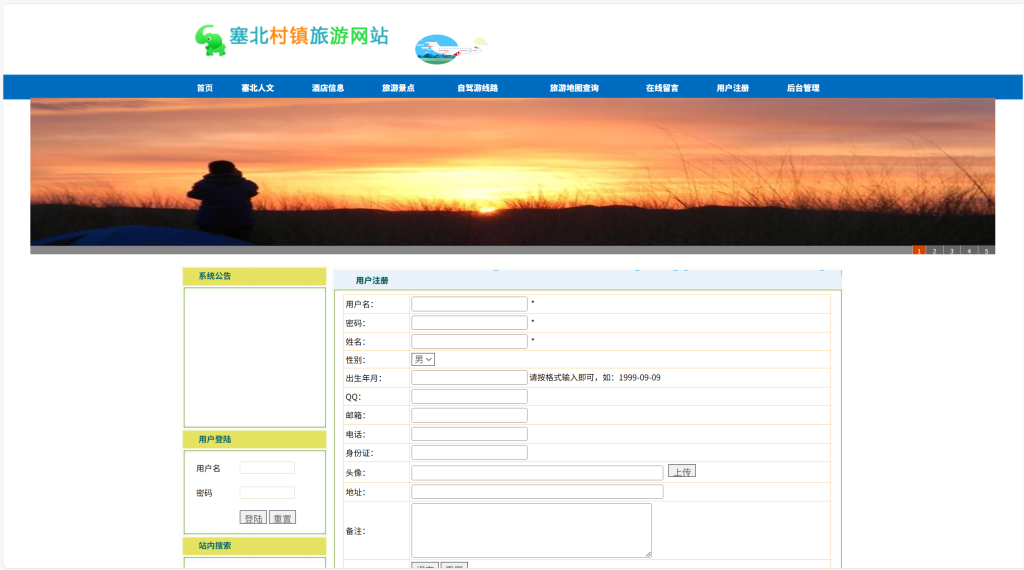The width and height of the screenshot is (1024, 570).
Task: Click the 出生年月 birth date input
Action: pos(469,377)
